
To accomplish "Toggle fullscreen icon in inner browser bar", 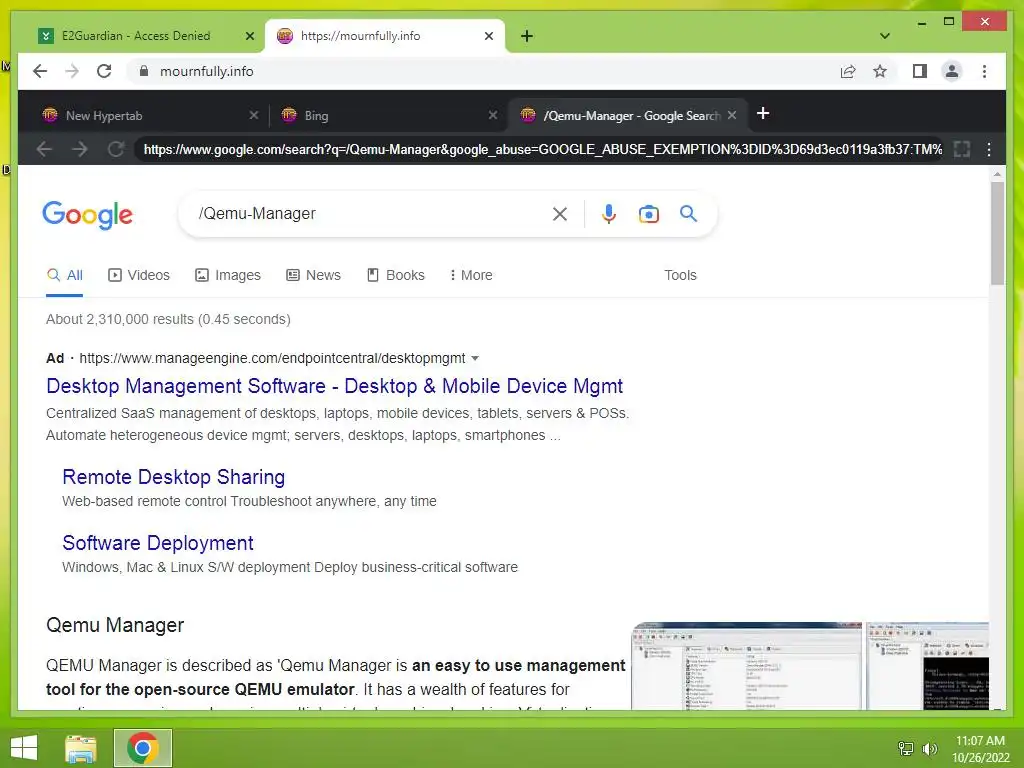I will coord(961,150).
